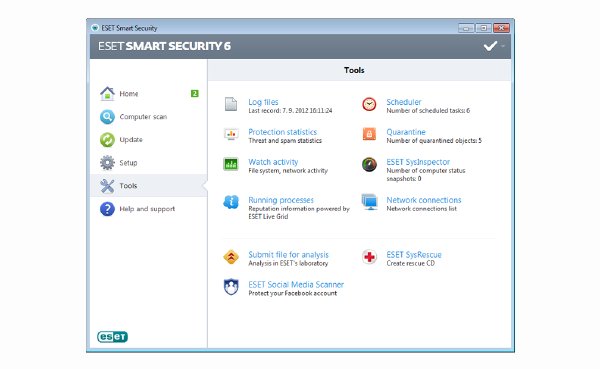Viewport: 600px width, 369px height.
Task: Open ESET Social Media Scanner link
Action: point(296,284)
